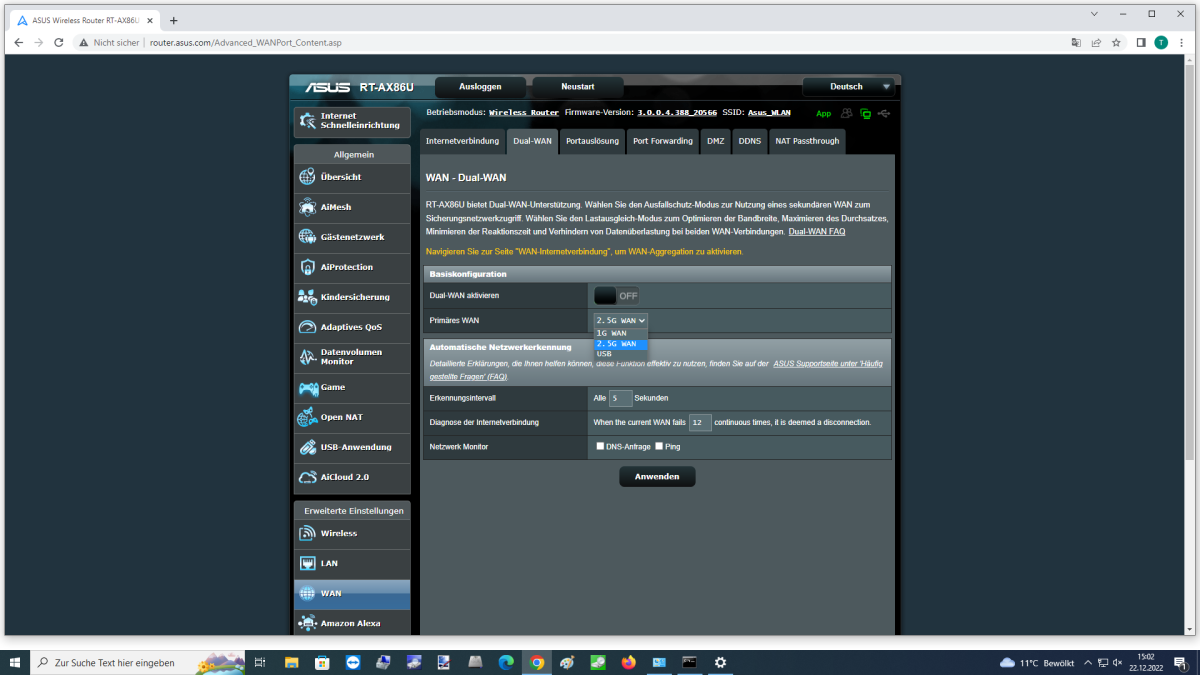Switch to the DMZ tab
This screenshot has height=675, width=1200.
point(716,141)
